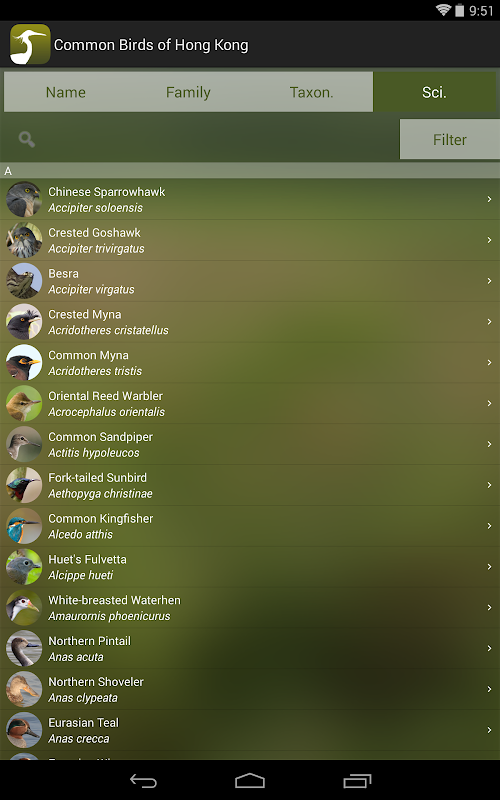The width and height of the screenshot is (500, 800).
Task: Tap the Android home navigation icon
Action: tap(250, 781)
